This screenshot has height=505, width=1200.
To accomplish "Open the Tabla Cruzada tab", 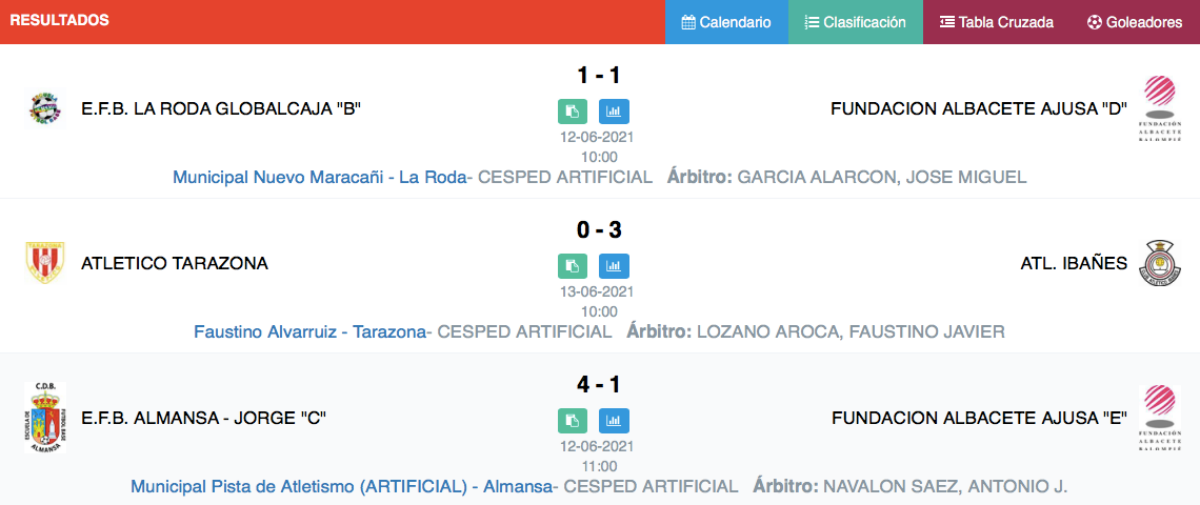I will tap(997, 22).
